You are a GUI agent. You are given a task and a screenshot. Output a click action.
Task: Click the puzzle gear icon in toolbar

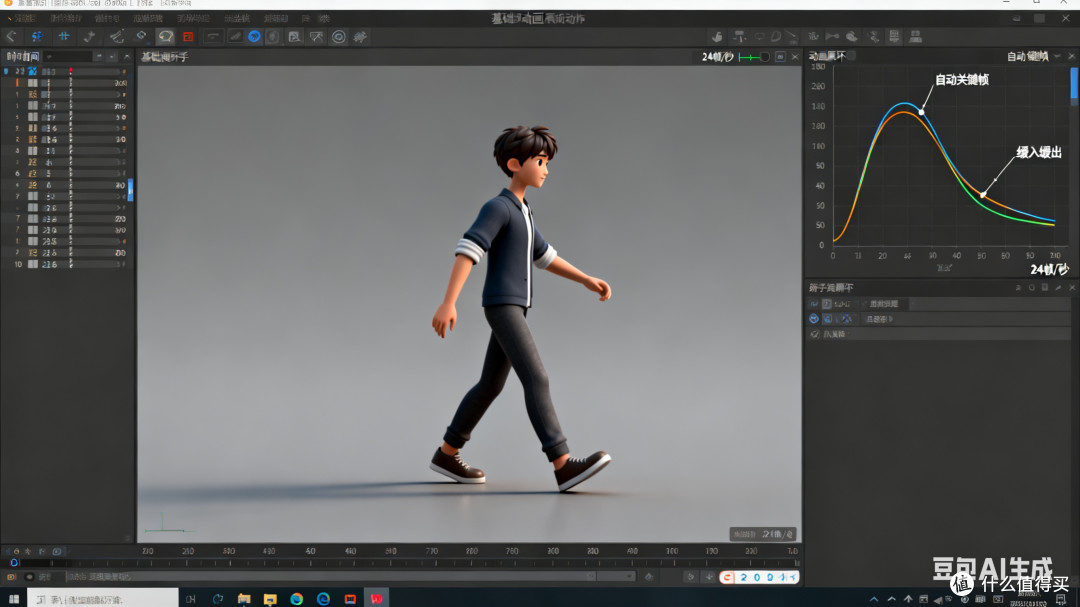pyautogui.click(x=360, y=37)
